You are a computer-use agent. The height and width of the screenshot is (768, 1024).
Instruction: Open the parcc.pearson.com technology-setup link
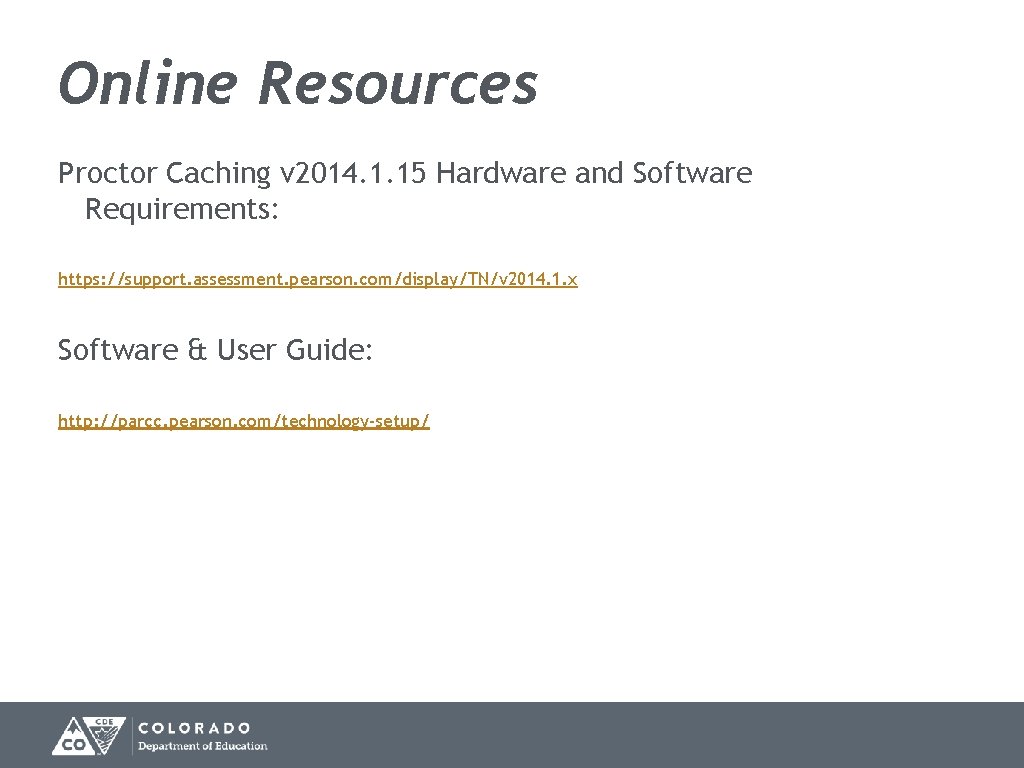244,421
